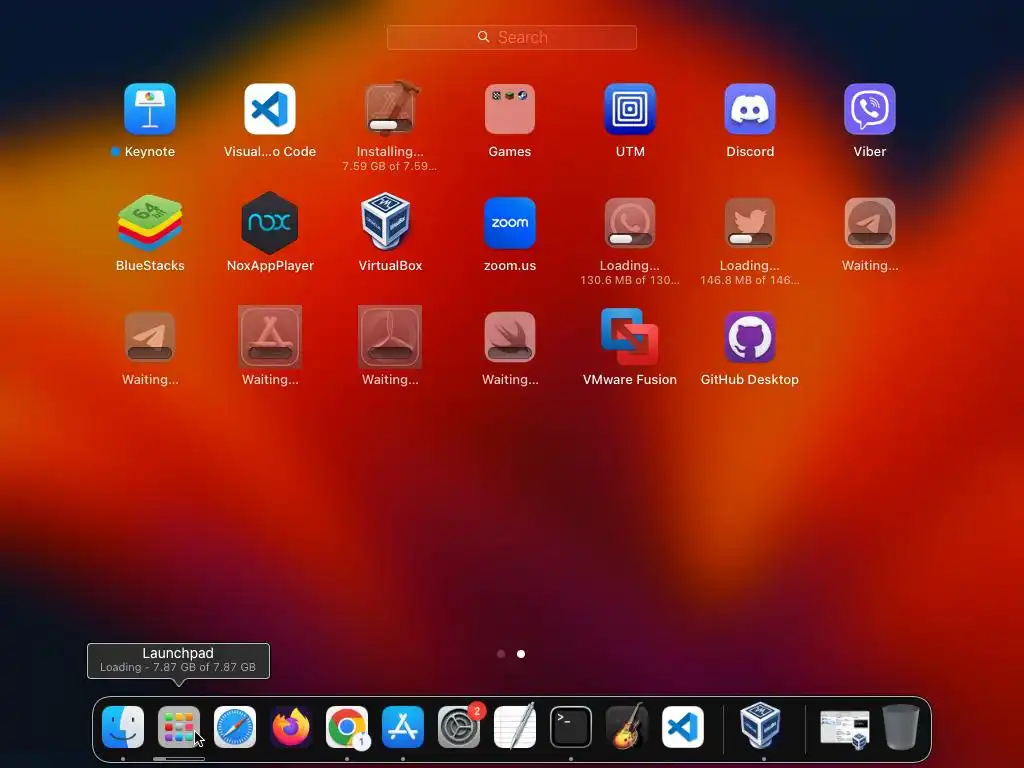The width and height of the screenshot is (1024, 768).
Task: Select the second Launchpad page dot
Action: pos(520,654)
